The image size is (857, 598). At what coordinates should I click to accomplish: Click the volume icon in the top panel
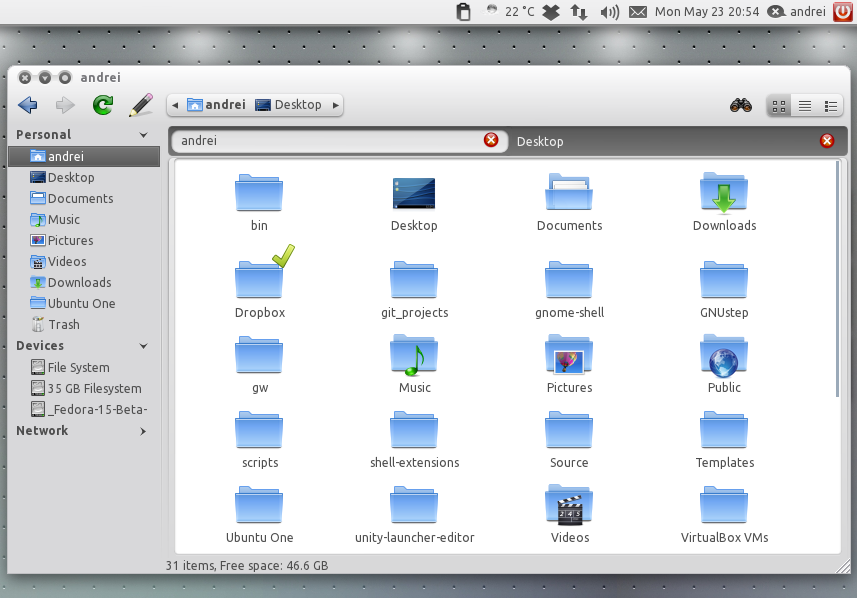[x=609, y=12]
